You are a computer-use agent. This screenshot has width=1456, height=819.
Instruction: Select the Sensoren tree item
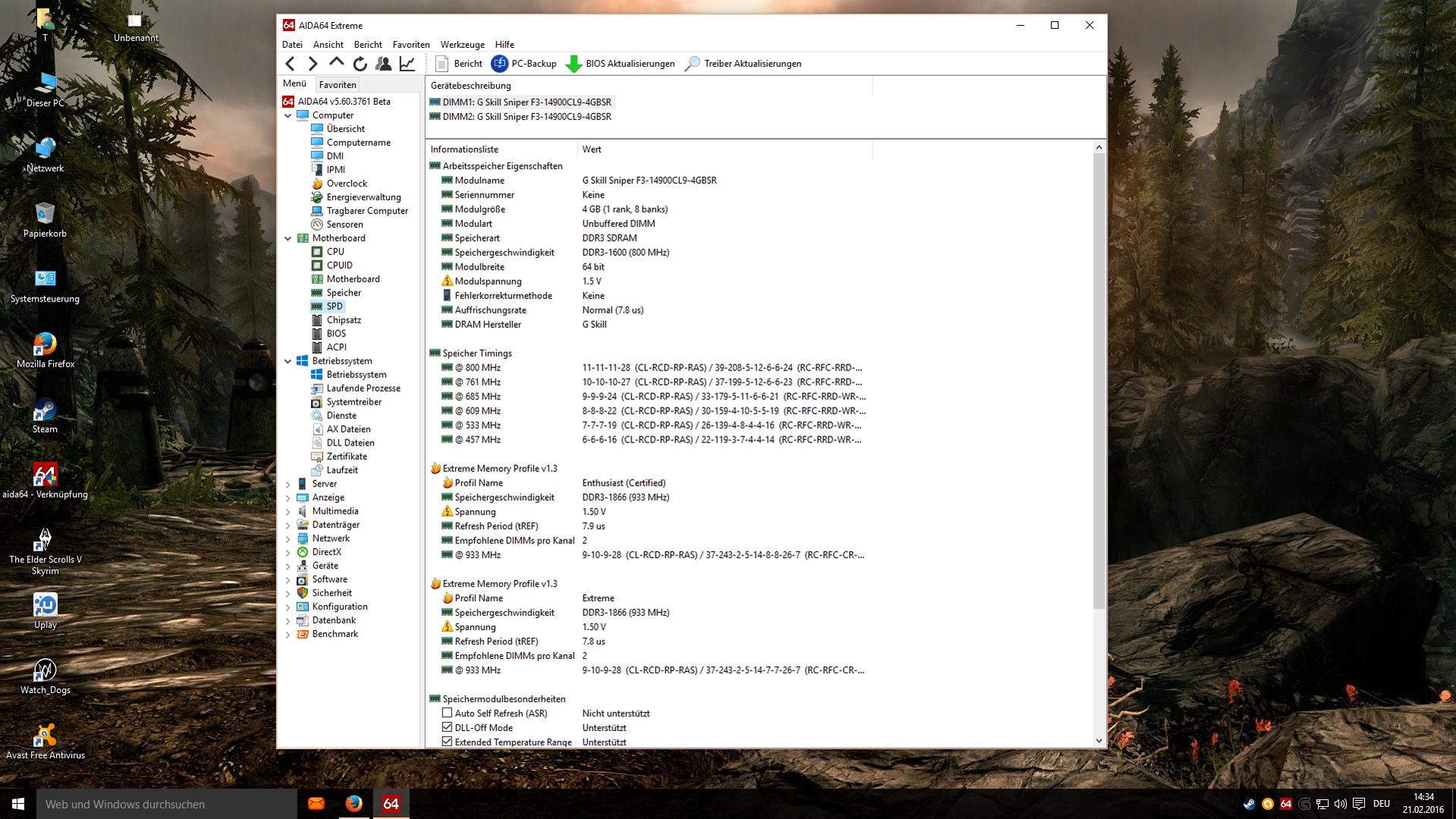[x=344, y=225]
